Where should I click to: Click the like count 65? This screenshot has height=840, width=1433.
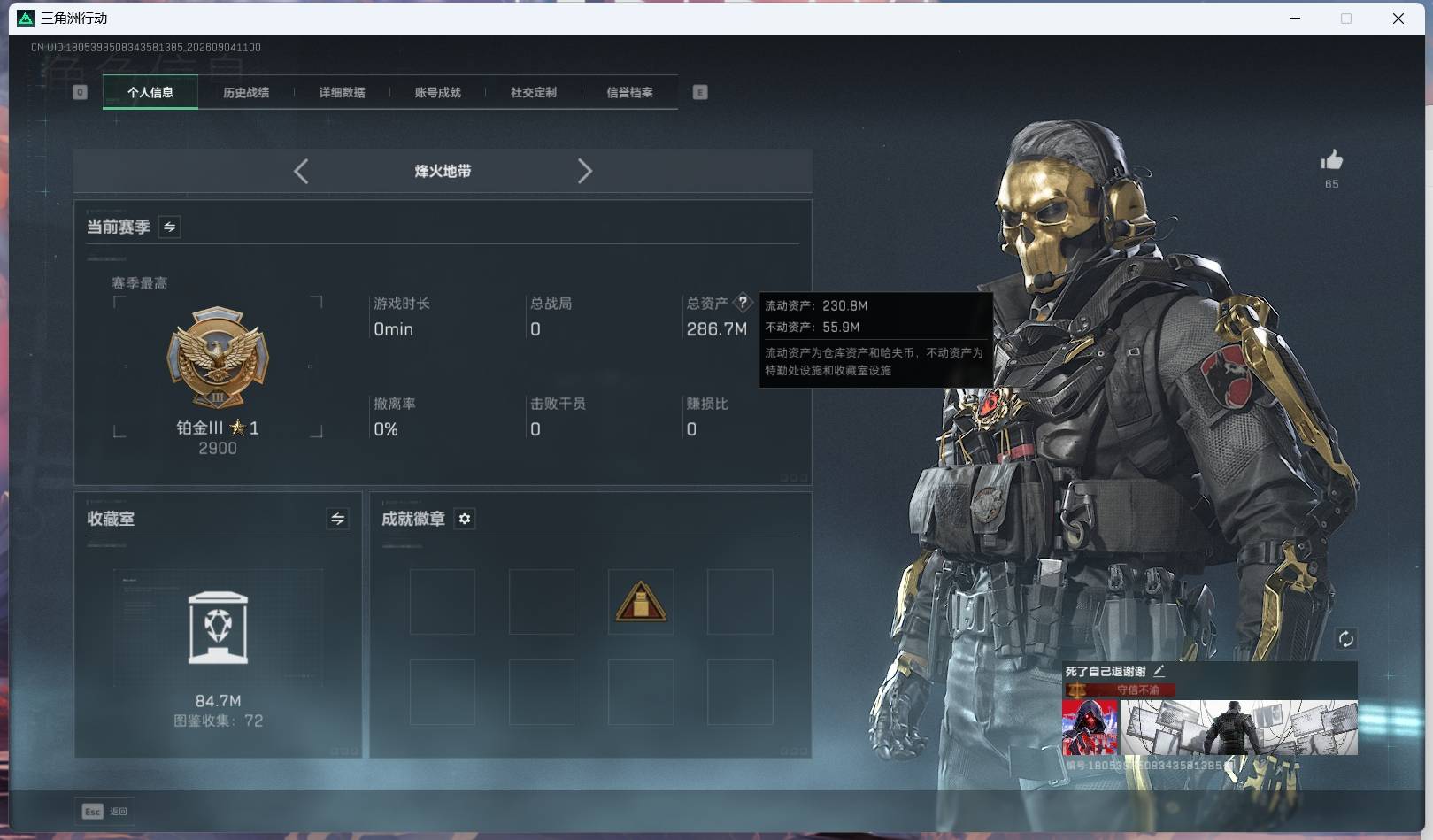point(1331,184)
